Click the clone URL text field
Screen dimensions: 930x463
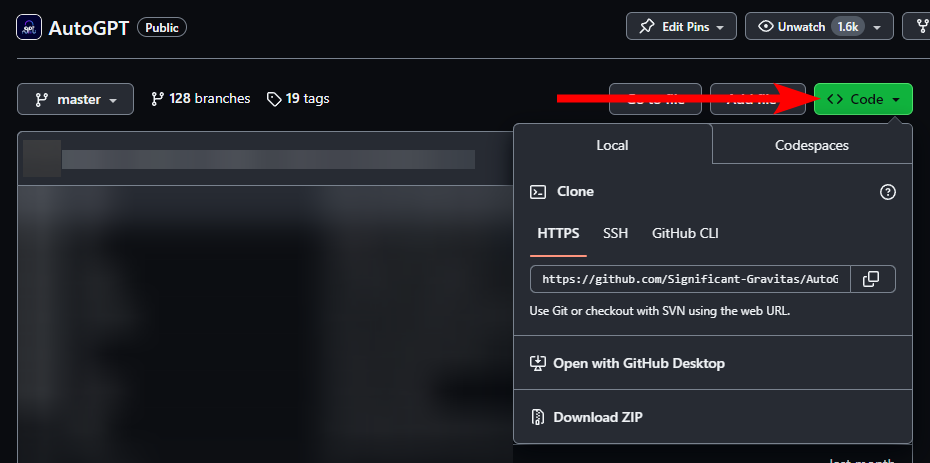pos(690,279)
